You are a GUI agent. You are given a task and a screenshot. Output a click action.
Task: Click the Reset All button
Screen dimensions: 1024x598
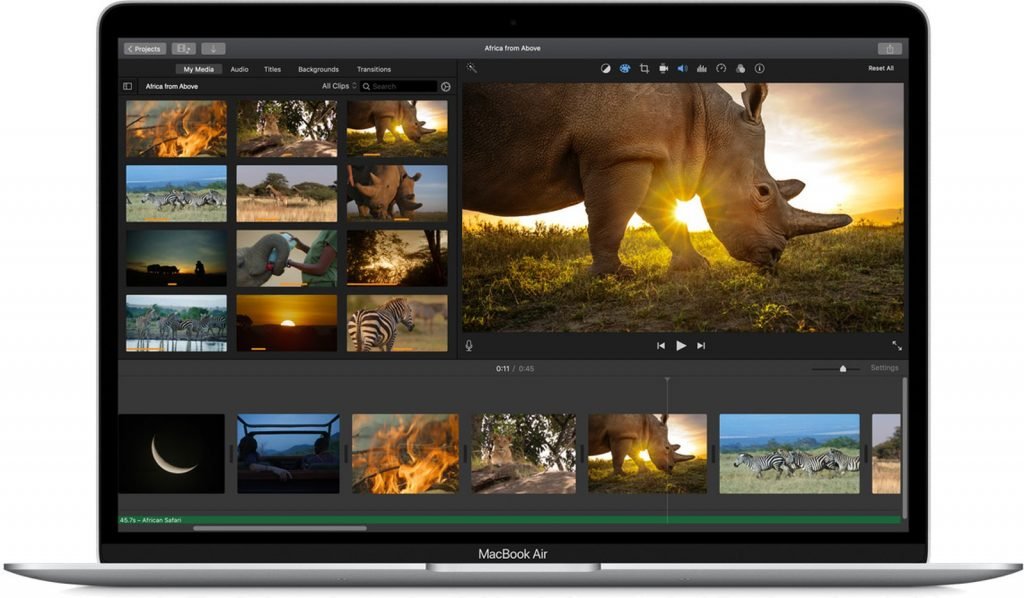(880, 68)
